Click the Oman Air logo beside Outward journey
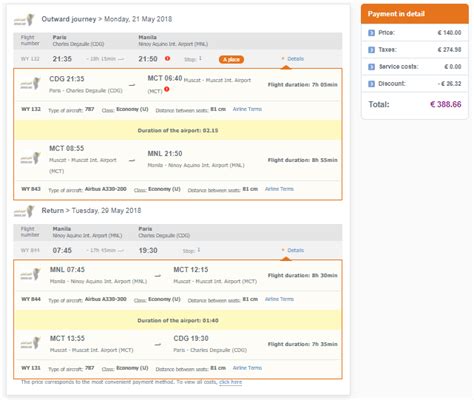Image resolution: width=474 pixels, height=400 pixels. pos(24,20)
